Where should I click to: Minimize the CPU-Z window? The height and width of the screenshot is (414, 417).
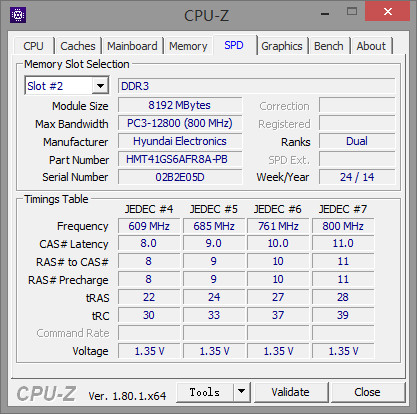coord(325,13)
